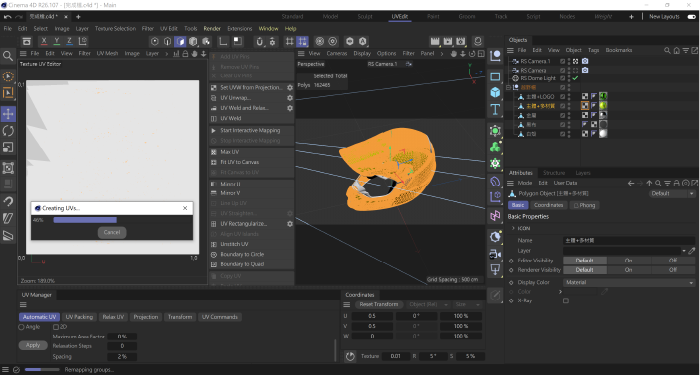Screen dimensions: 700x375
Task: Open the Coordinates attribute tab
Action: (x=548, y=205)
